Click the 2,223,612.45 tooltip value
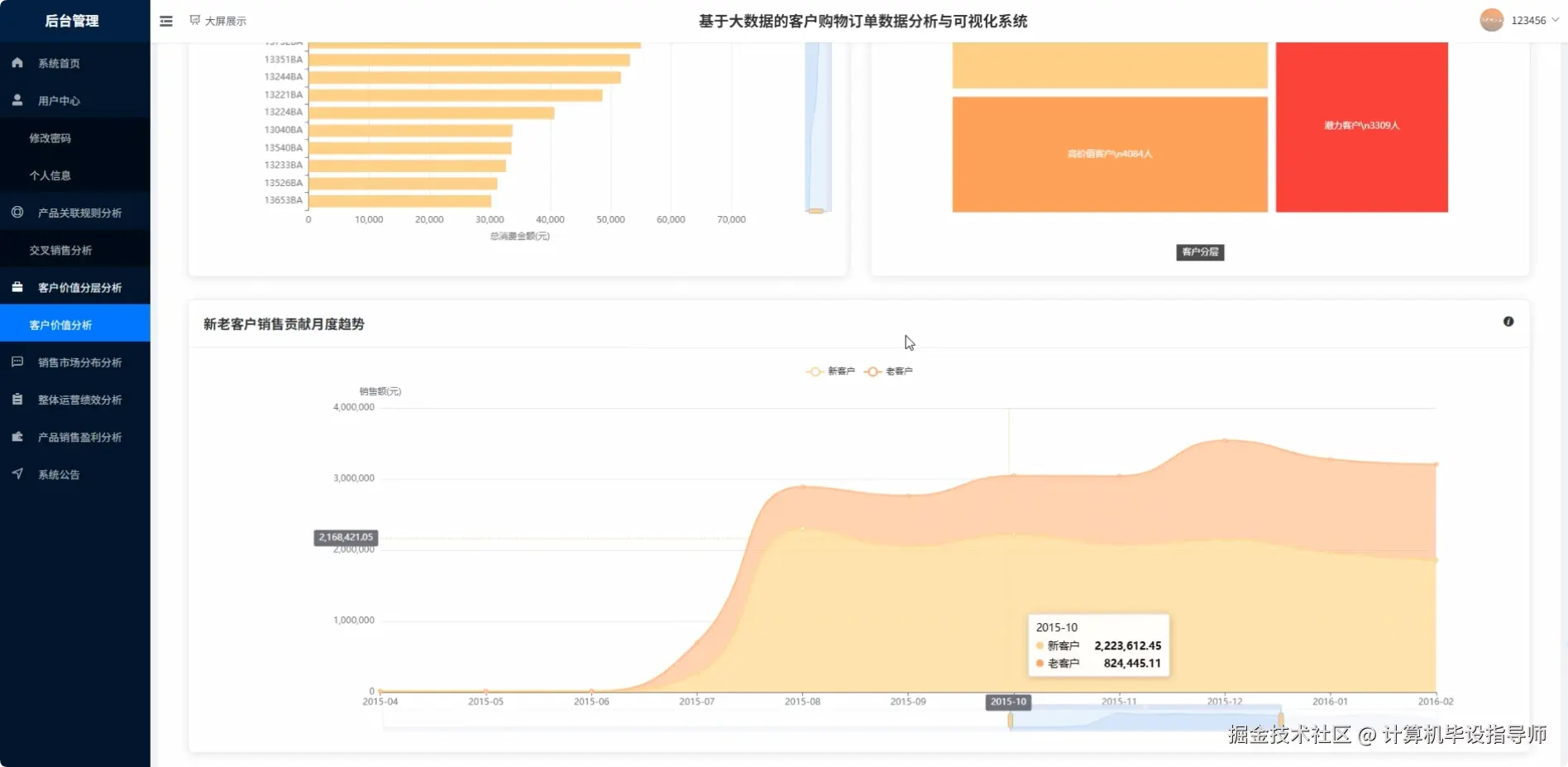The height and width of the screenshot is (767, 1568). coord(1127,646)
